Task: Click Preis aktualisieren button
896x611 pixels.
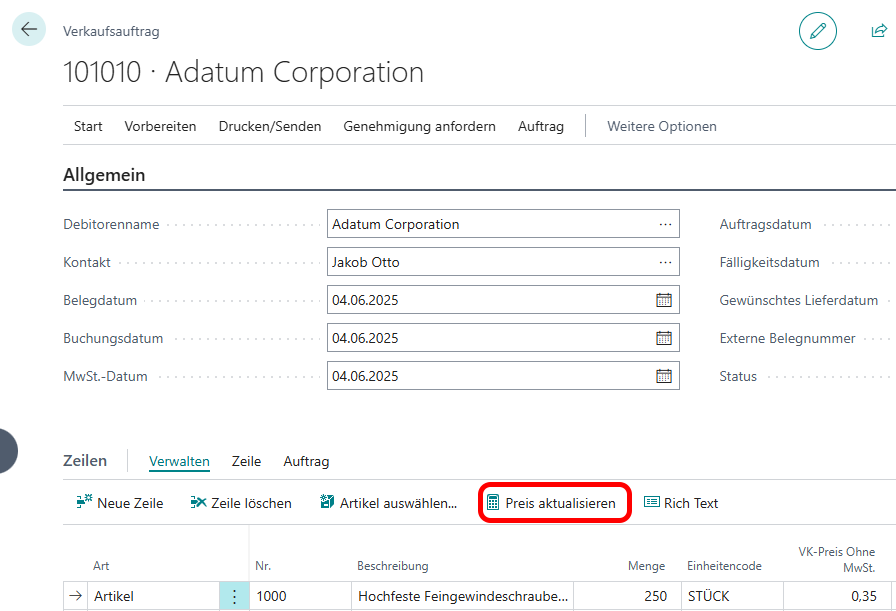Action: [x=551, y=503]
